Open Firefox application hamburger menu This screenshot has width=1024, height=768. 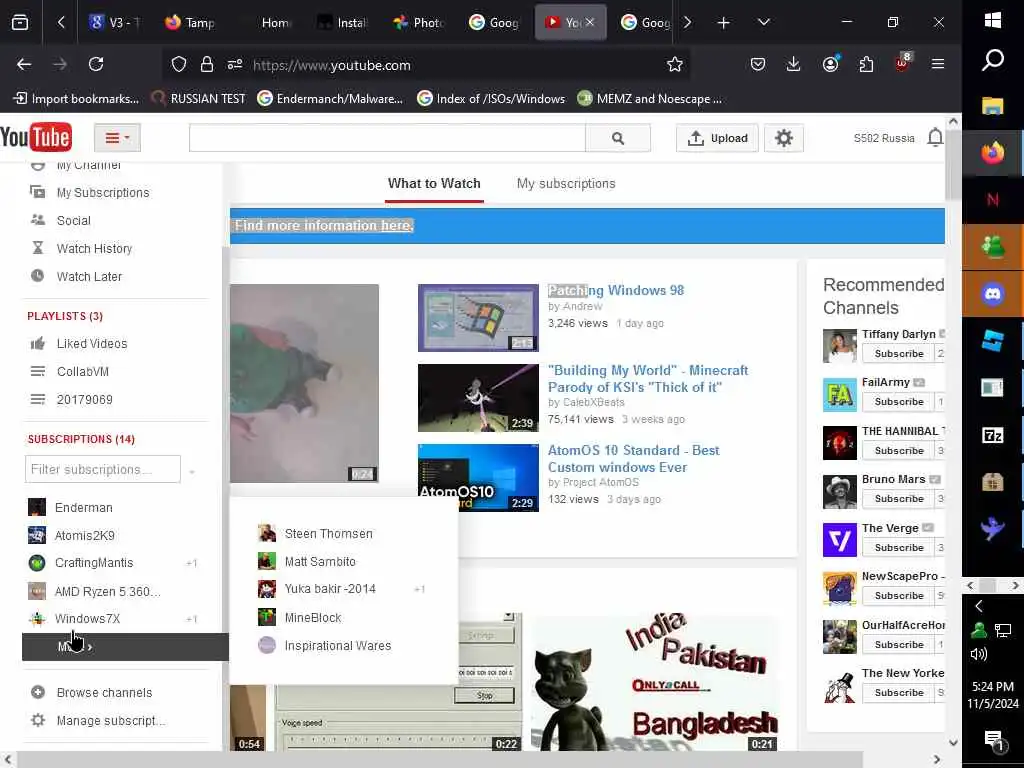coord(938,64)
